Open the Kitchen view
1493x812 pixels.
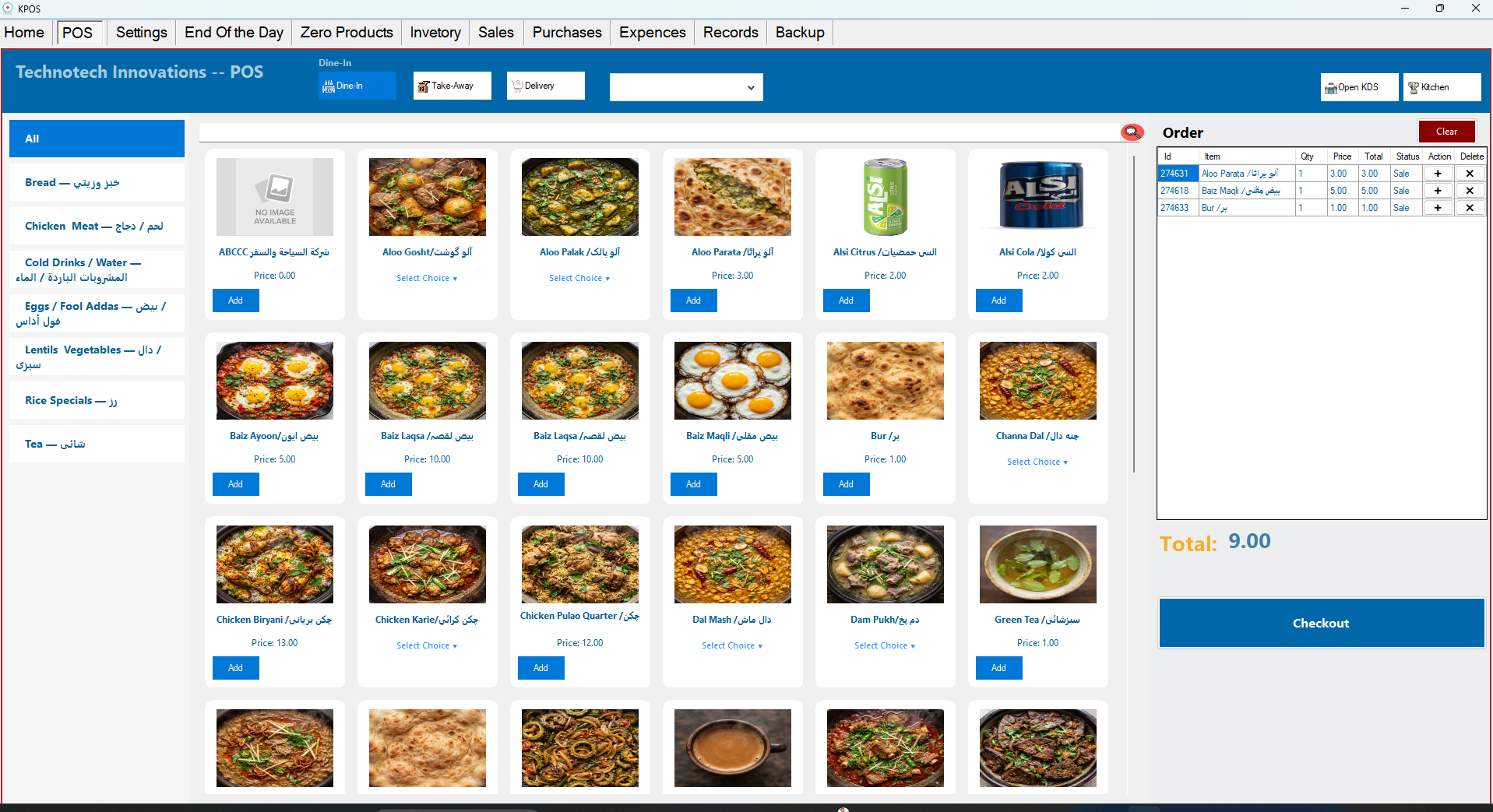pos(1442,87)
